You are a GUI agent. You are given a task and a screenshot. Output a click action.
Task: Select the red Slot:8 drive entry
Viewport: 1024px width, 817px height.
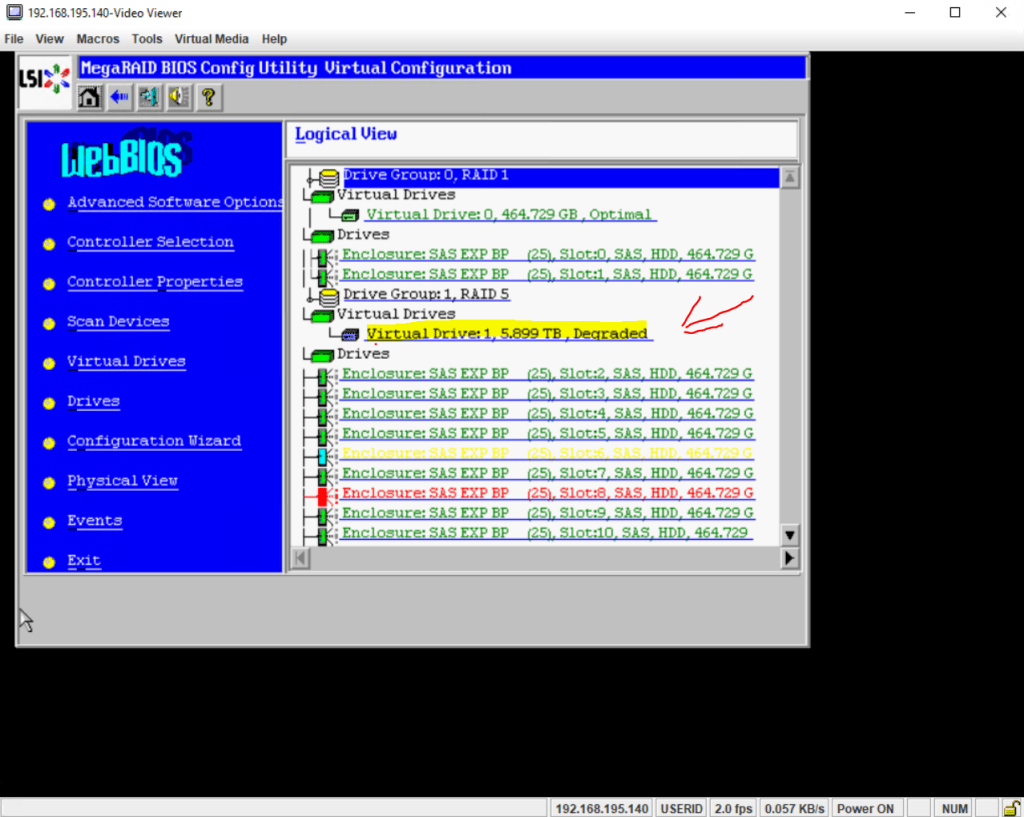(547, 493)
